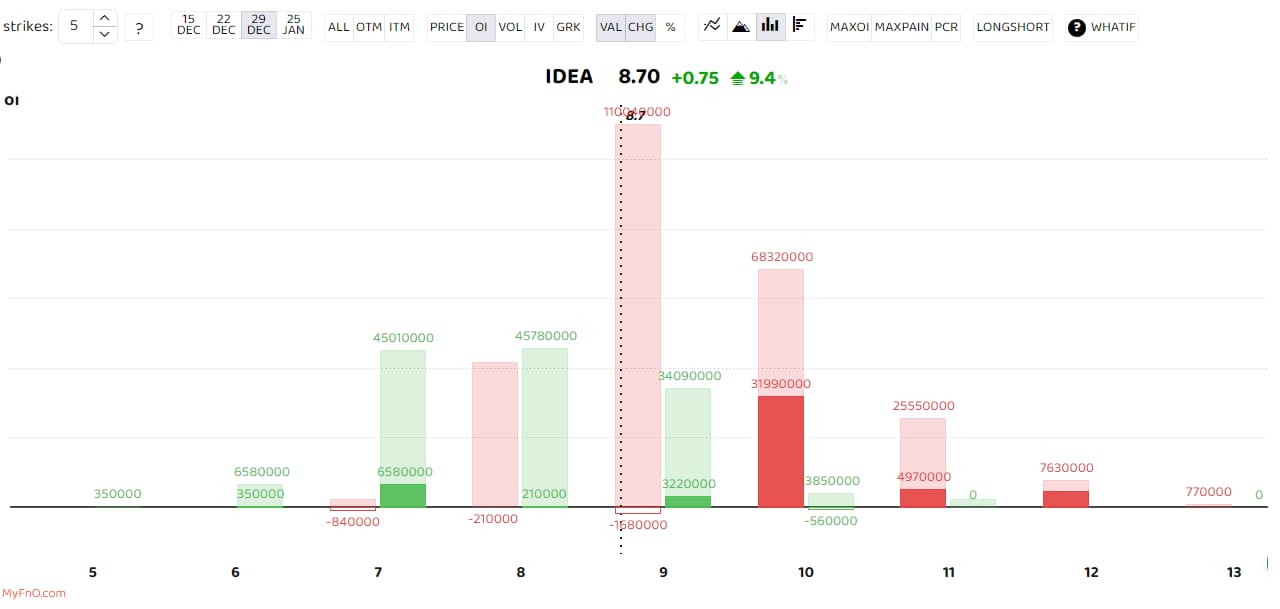The height and width of the screenshot is (609, 1280).
Task: Switch data to IV
Action: point(539,27)
